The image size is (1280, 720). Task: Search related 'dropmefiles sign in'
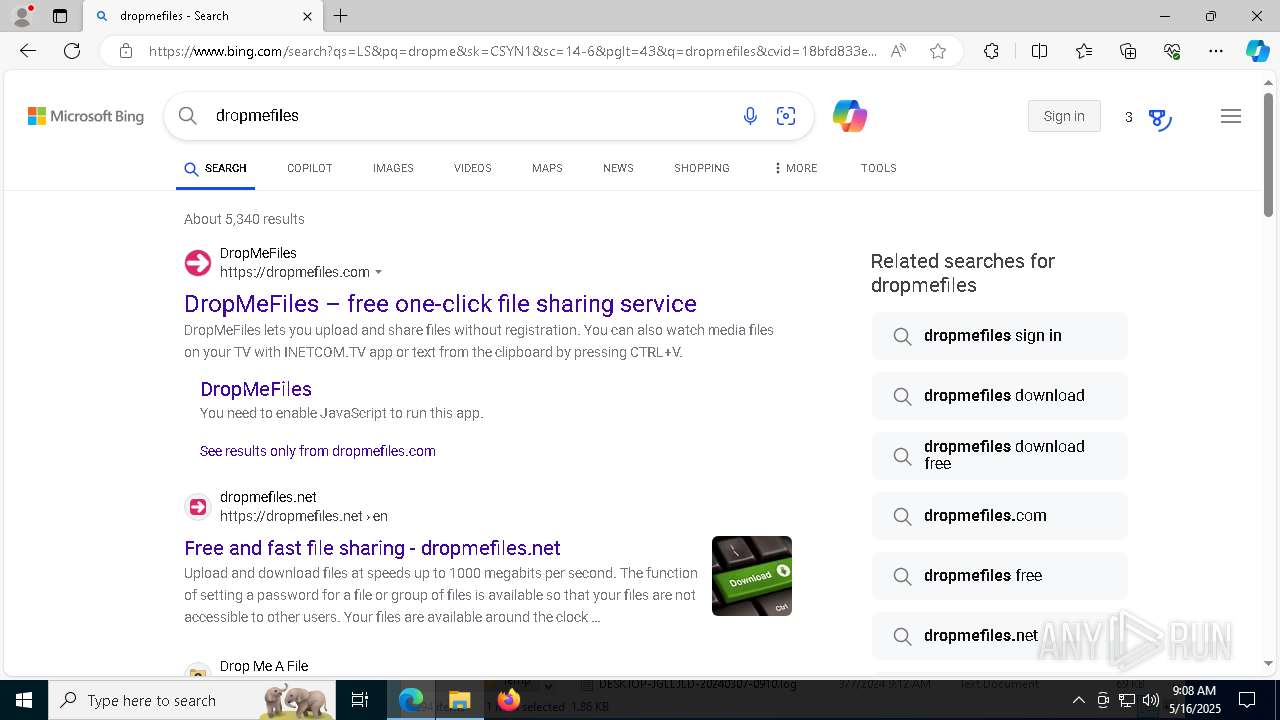pos(999,336)
